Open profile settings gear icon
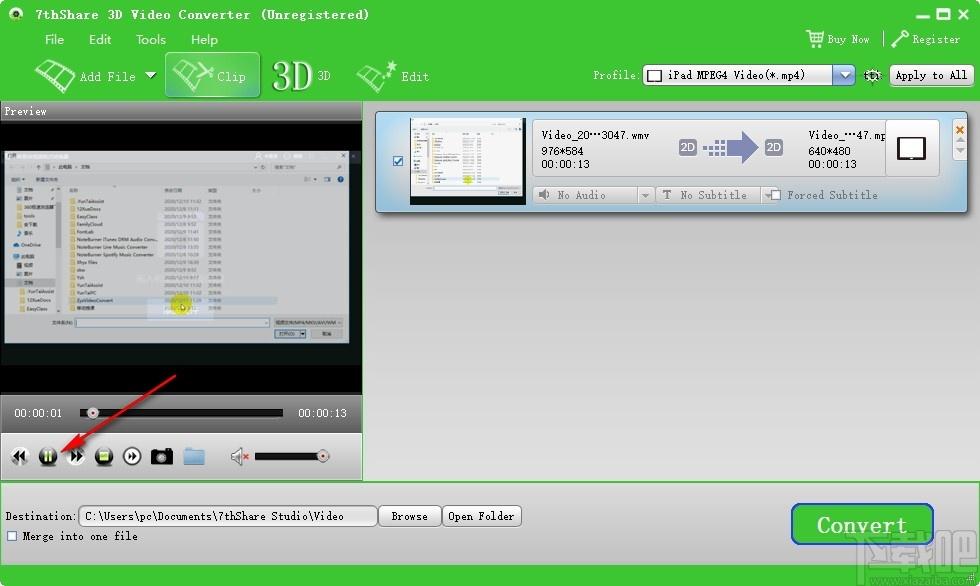 click(872, 76)
